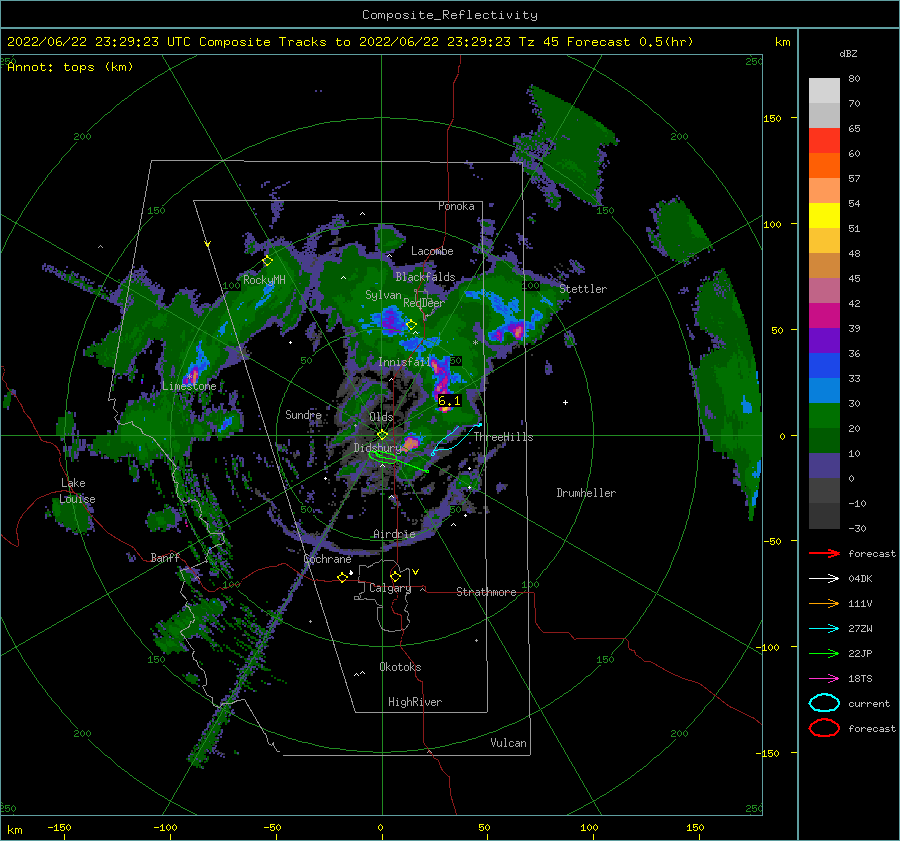This screenshot has width=900, height=841.
Task: Click the blue 36 dBZ color swatch
Action: [824, 366]
